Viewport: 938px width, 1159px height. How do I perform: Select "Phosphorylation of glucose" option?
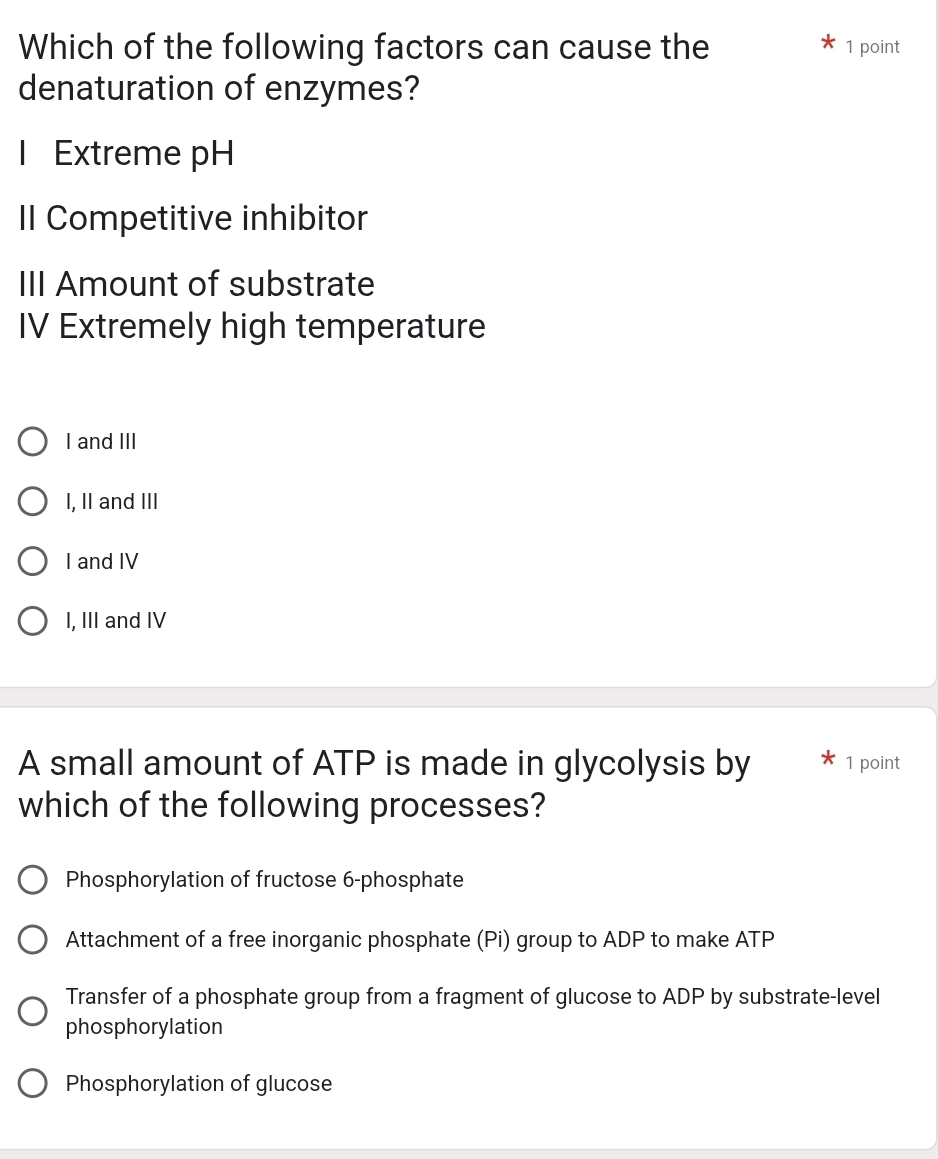[x=33, y=1083]
